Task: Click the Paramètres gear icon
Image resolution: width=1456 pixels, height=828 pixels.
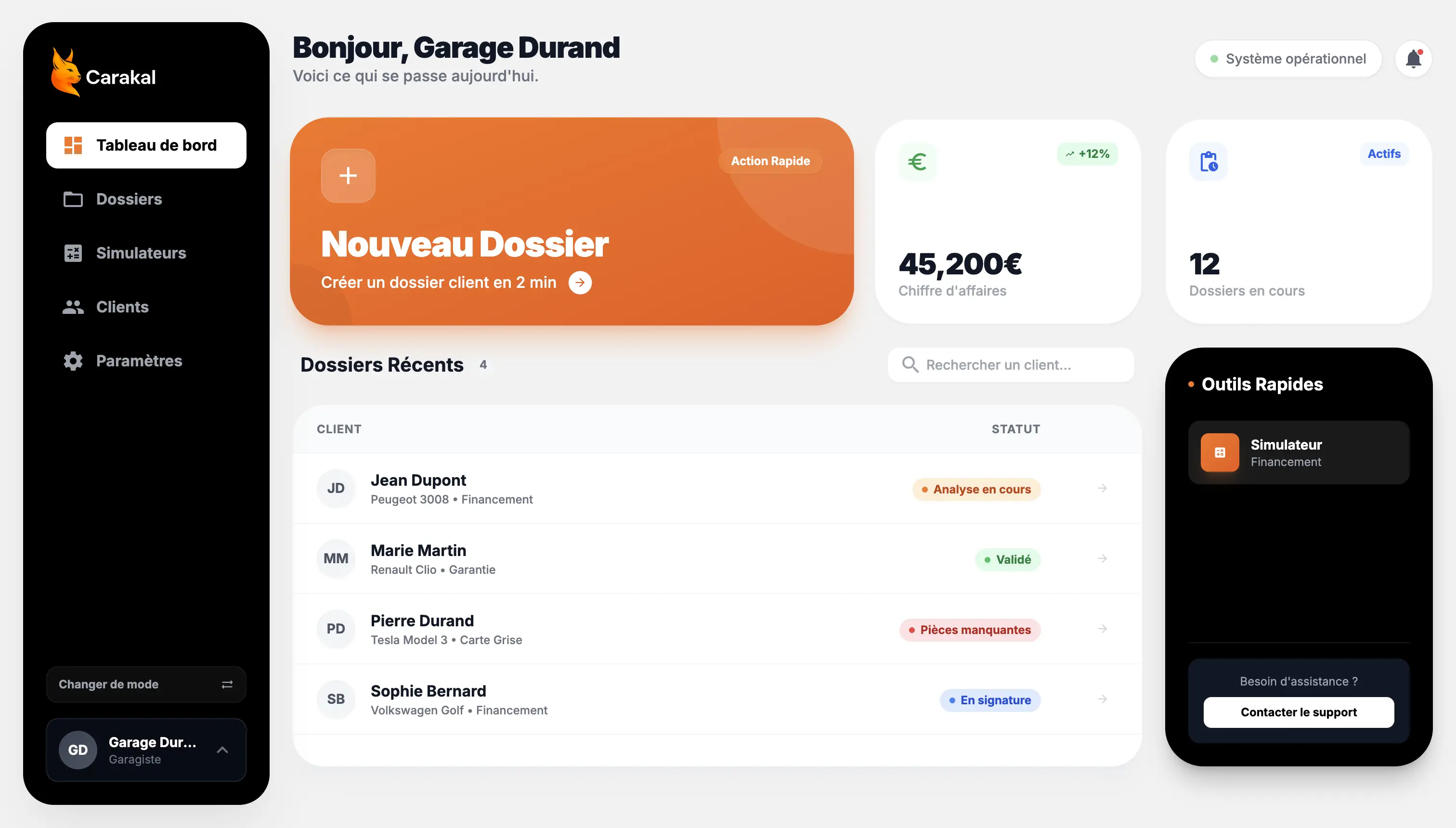Action: click(72, 361)
